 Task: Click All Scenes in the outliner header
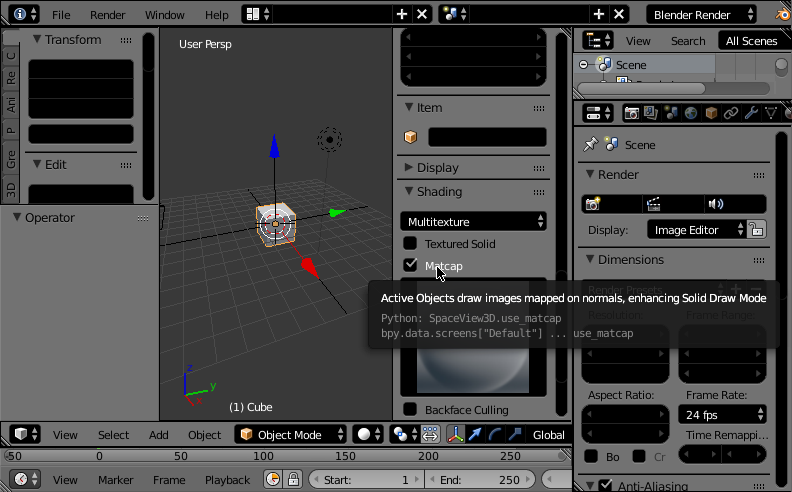[x=751, y=41]
